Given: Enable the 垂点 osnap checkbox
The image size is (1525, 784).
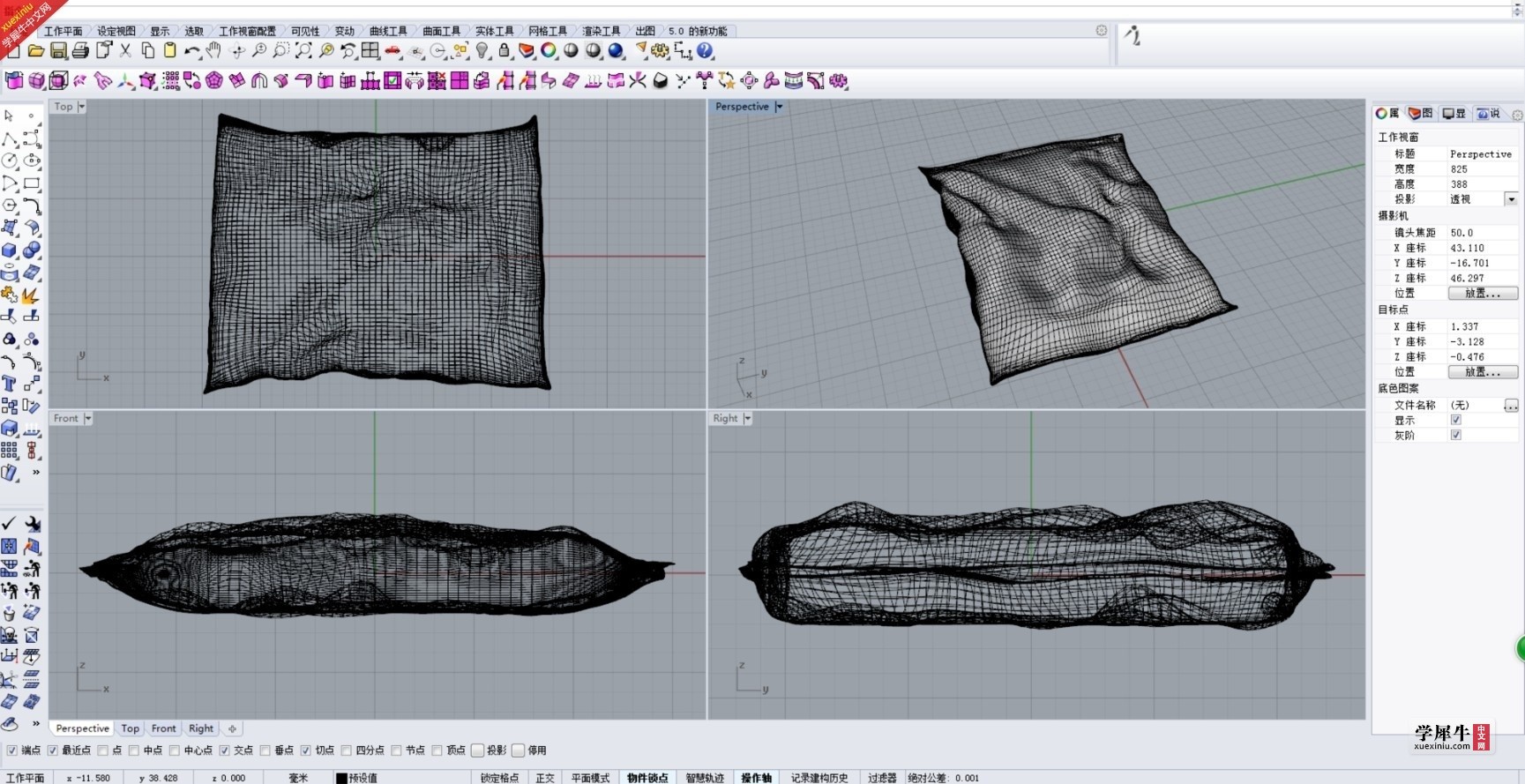Looking at the screenshot, I should pos(265,750).
